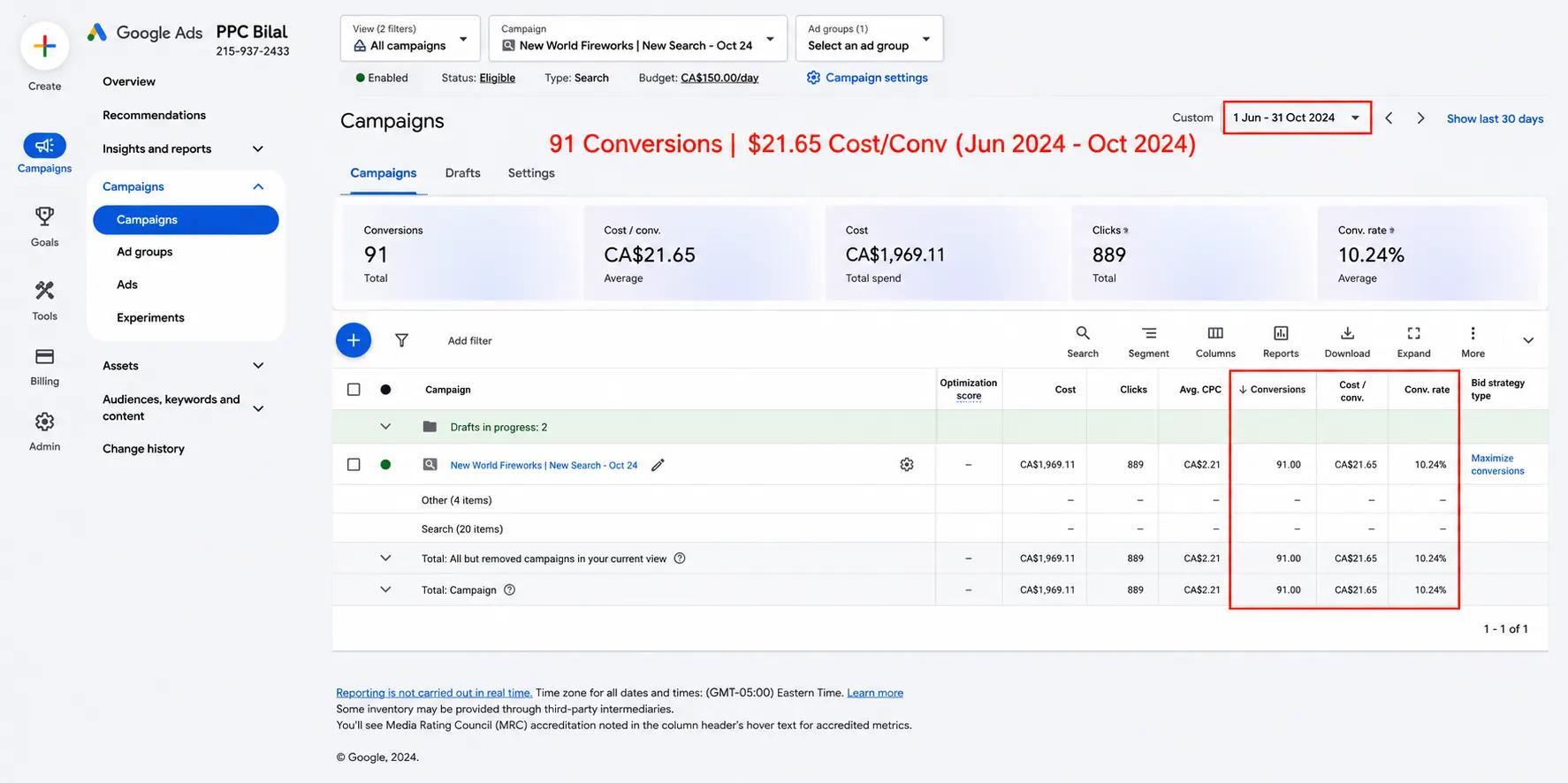The image size is (1568, 783).
Task: Expand the Drafts in progress row
Action: [x=385, y=427]
